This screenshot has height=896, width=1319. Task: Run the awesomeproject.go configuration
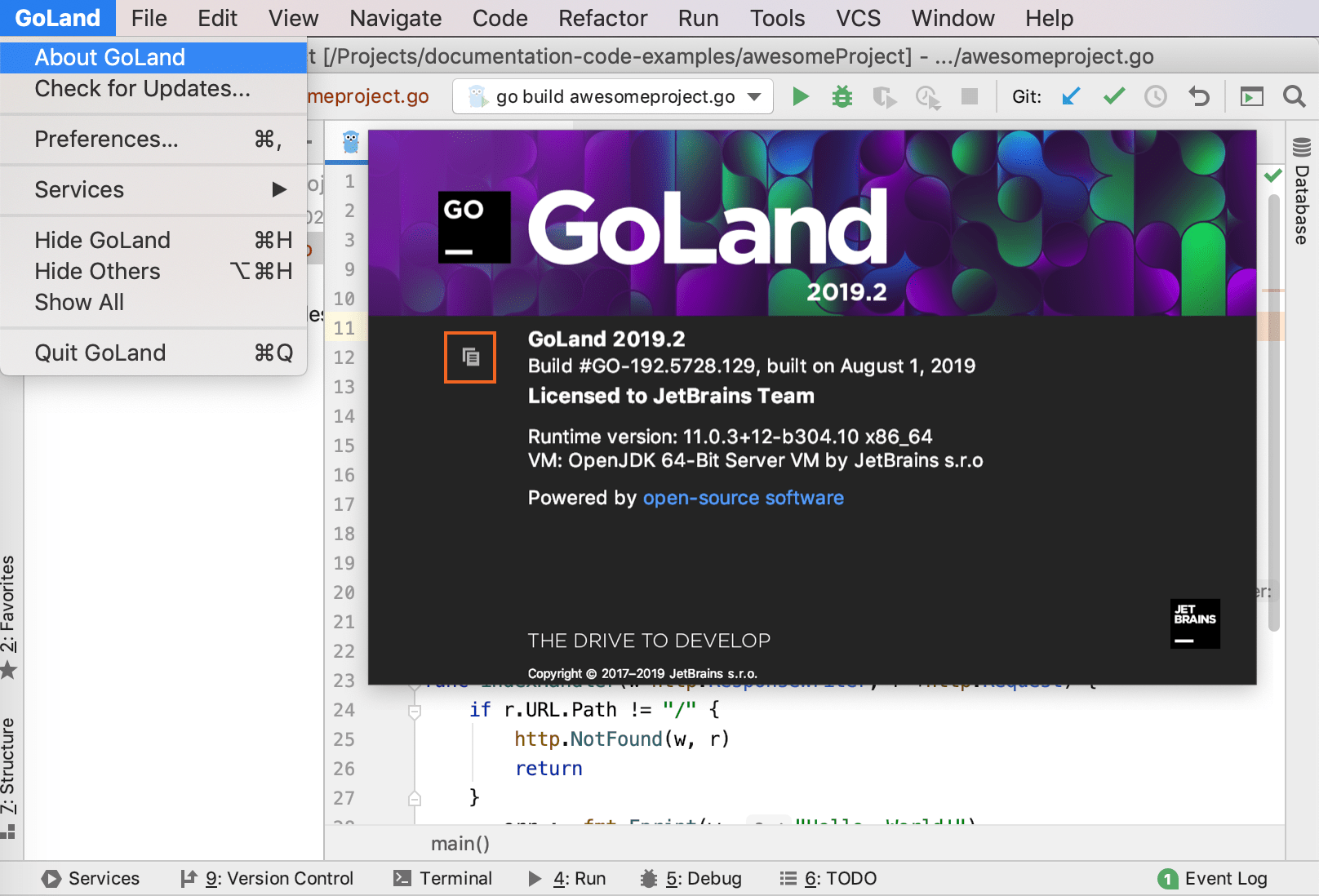click(x=800, y=95)
